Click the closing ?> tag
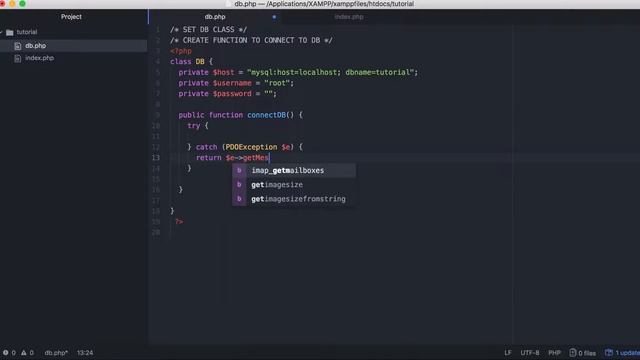 [x=179, y=222]
